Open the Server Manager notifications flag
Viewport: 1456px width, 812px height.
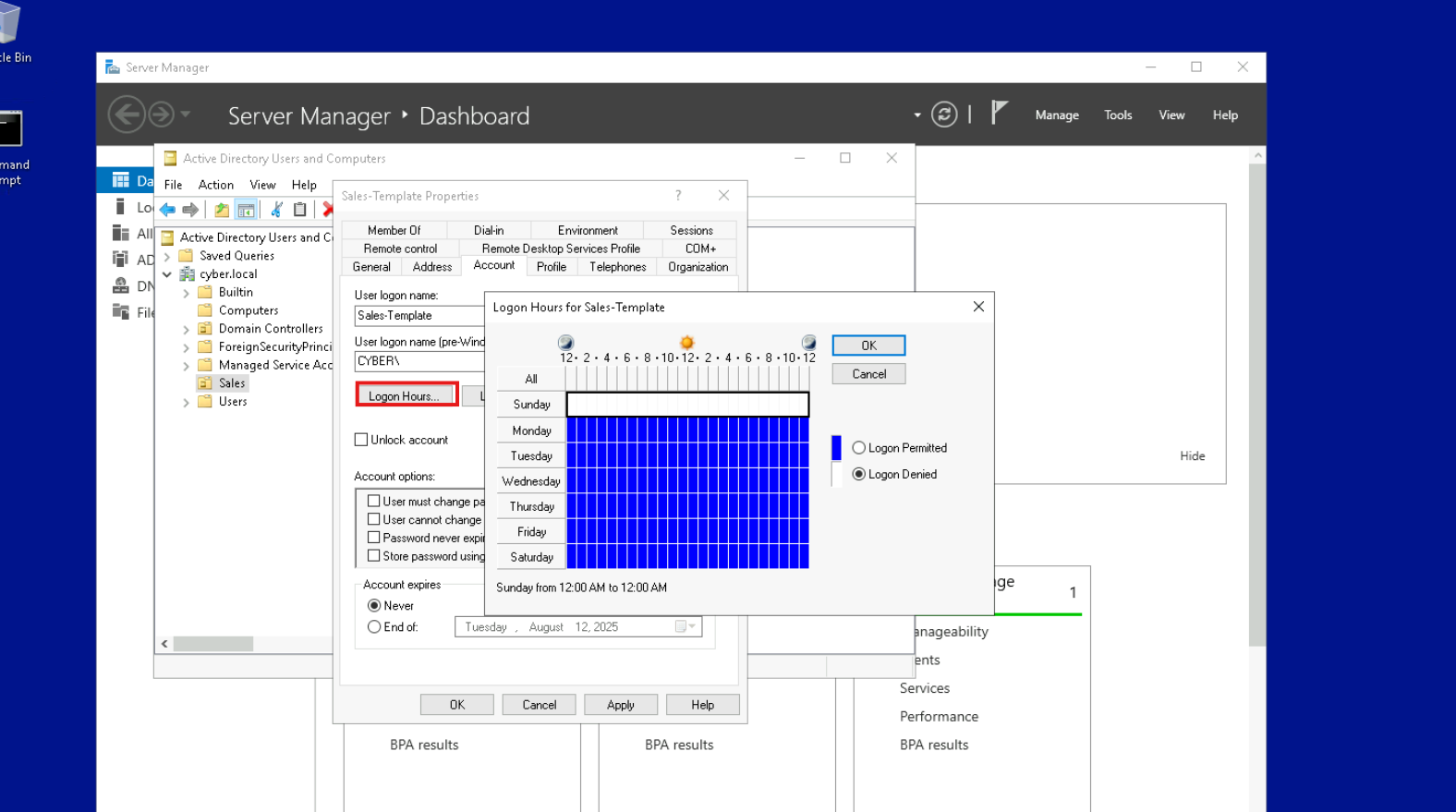tap(999, 113)
